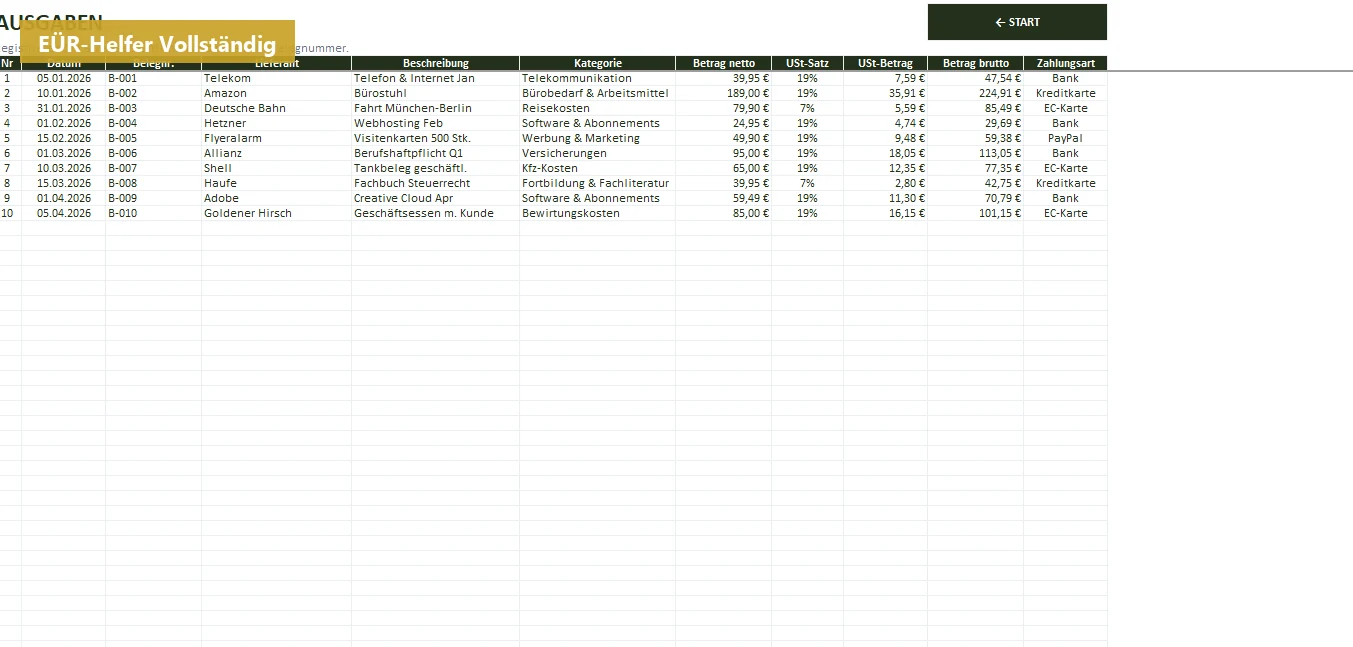Select the Adobe supplier cell
The width and height of the screenshot is (1353, 647).
pyautogui.click(x=276, y=198)
